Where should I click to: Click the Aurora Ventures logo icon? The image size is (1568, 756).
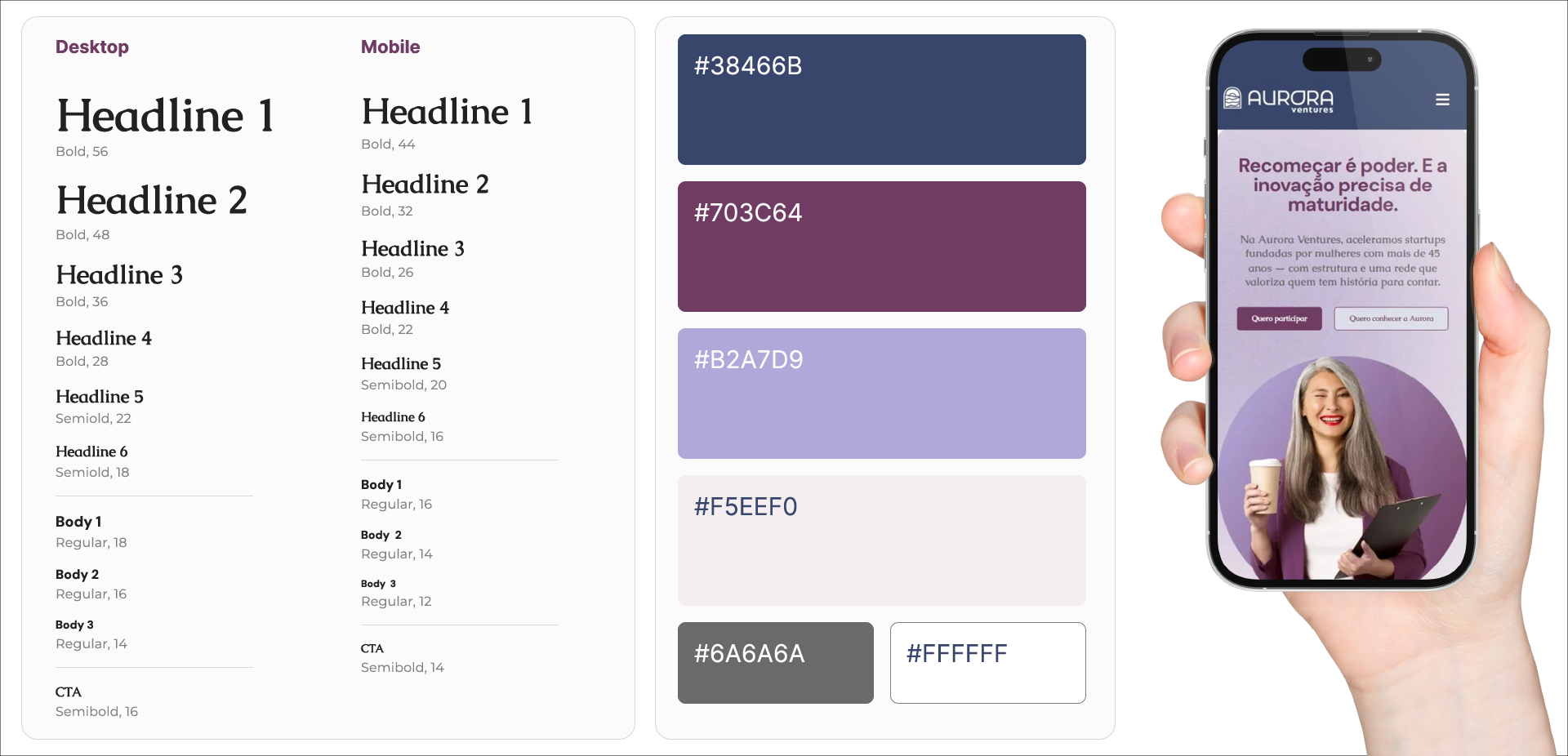(x=1232, y=99)
